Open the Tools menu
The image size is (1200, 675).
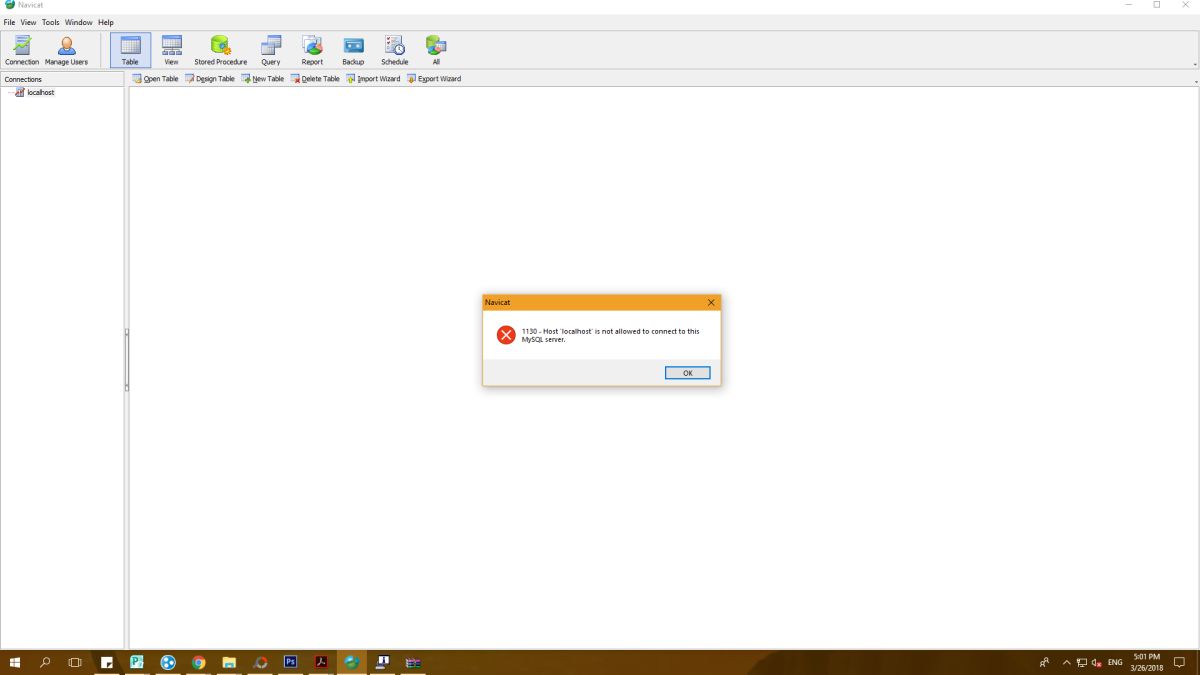pos(50,22)
